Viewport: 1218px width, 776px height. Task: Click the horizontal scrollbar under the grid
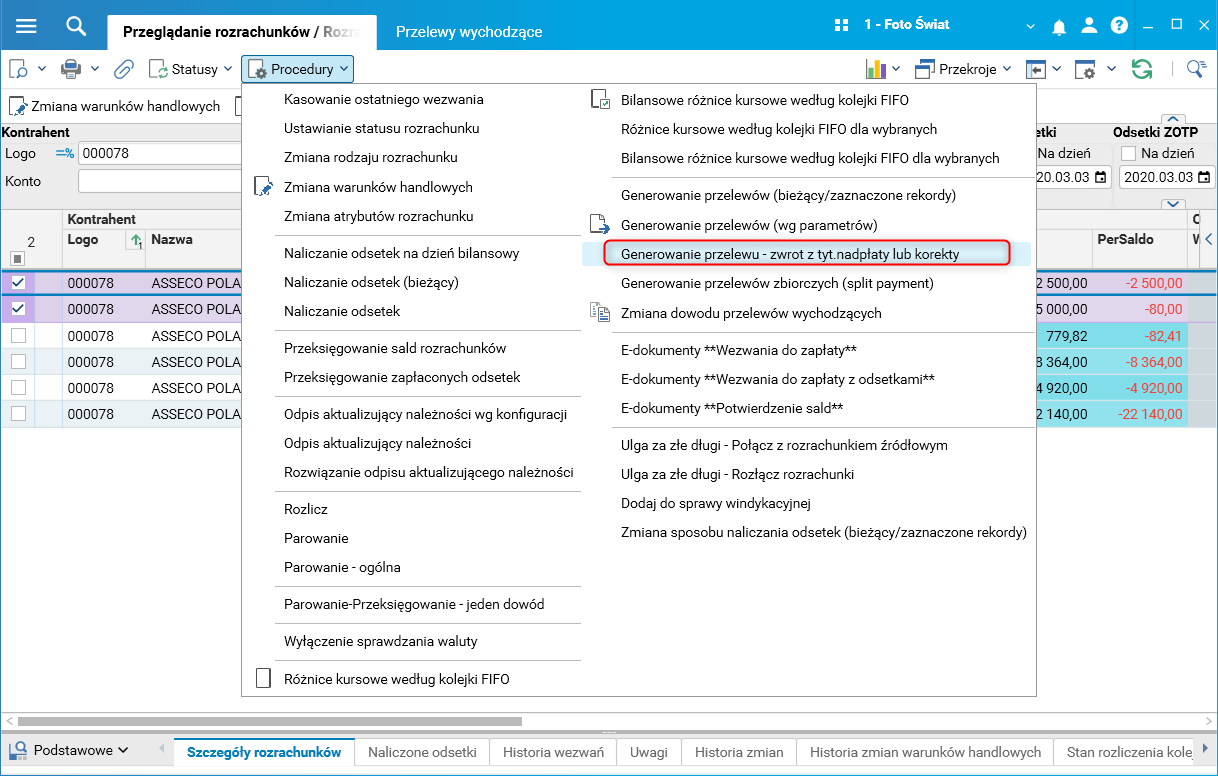270,721
